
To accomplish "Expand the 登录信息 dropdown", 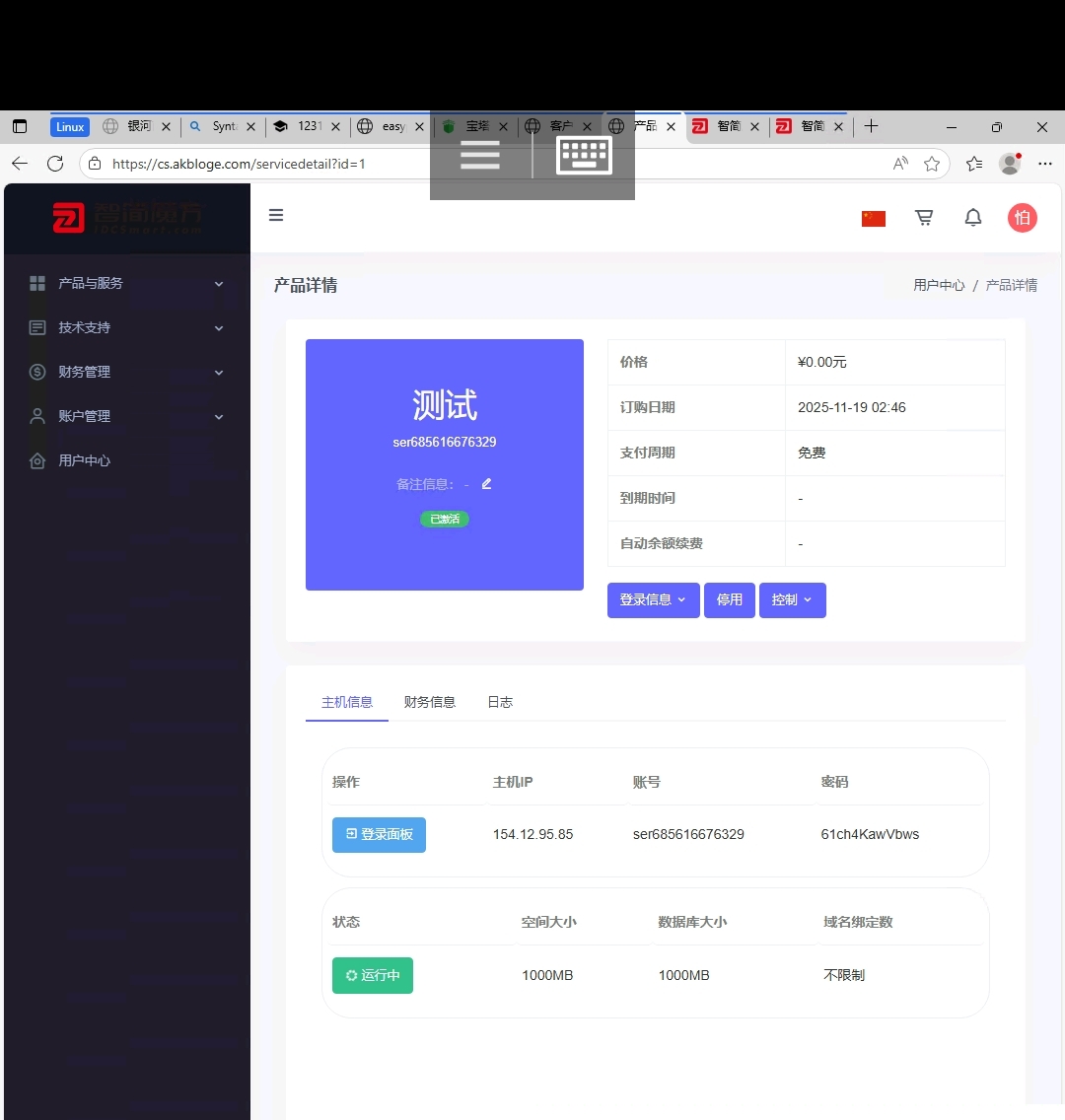I will [653, 599].
